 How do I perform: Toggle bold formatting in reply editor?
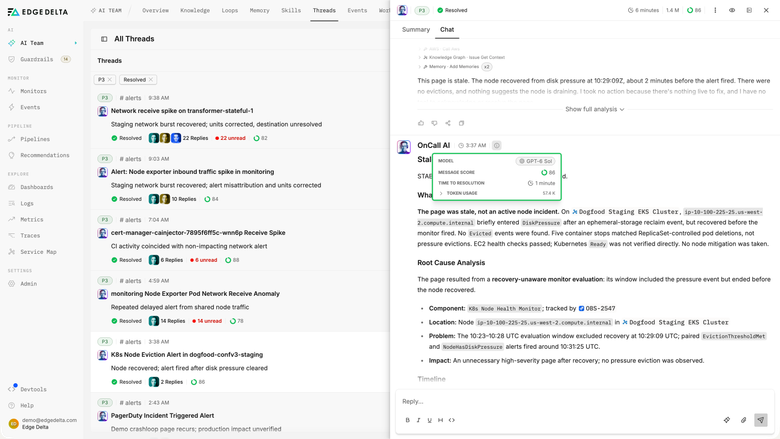tap(407, 420)
